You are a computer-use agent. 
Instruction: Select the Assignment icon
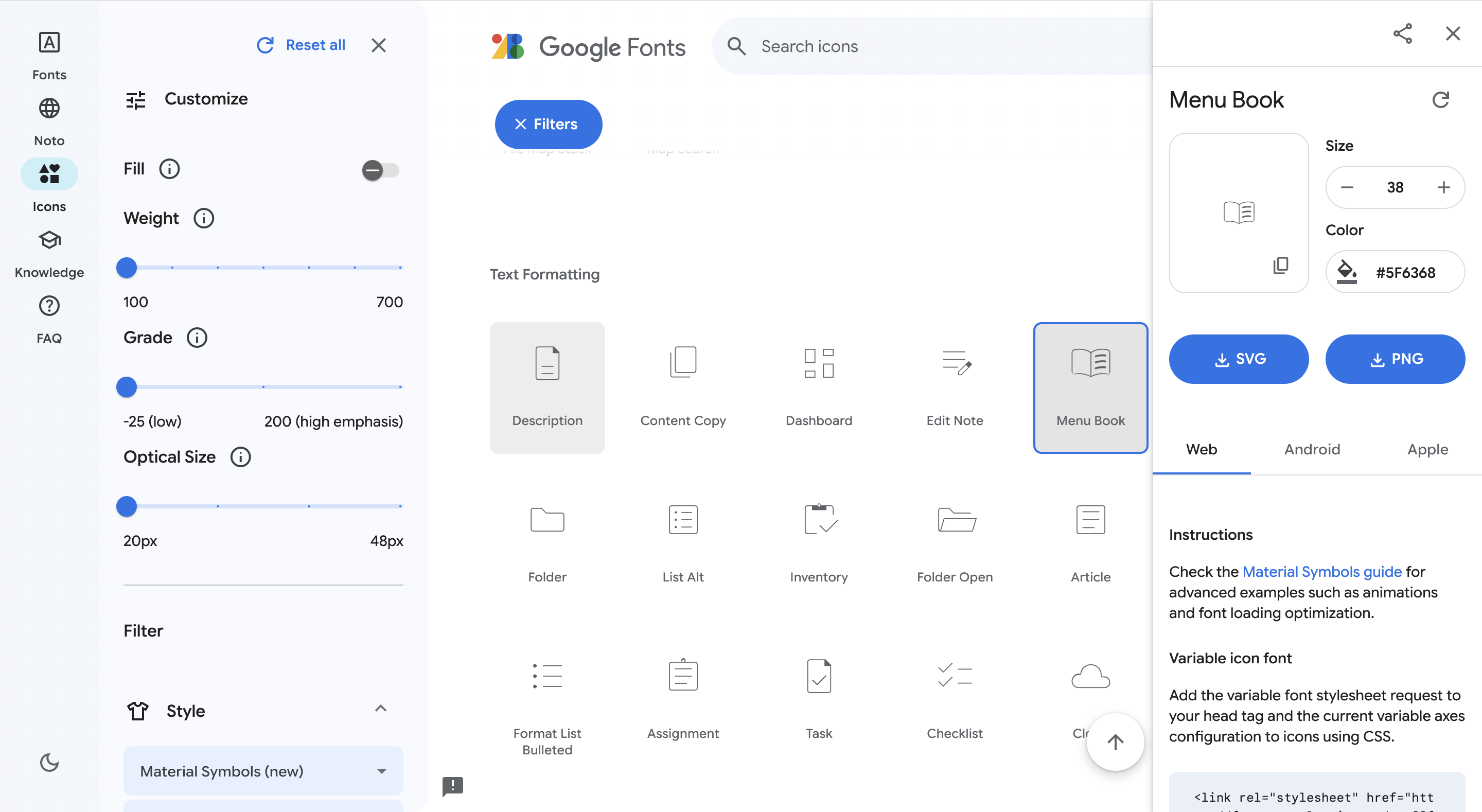tap(683, 701)
